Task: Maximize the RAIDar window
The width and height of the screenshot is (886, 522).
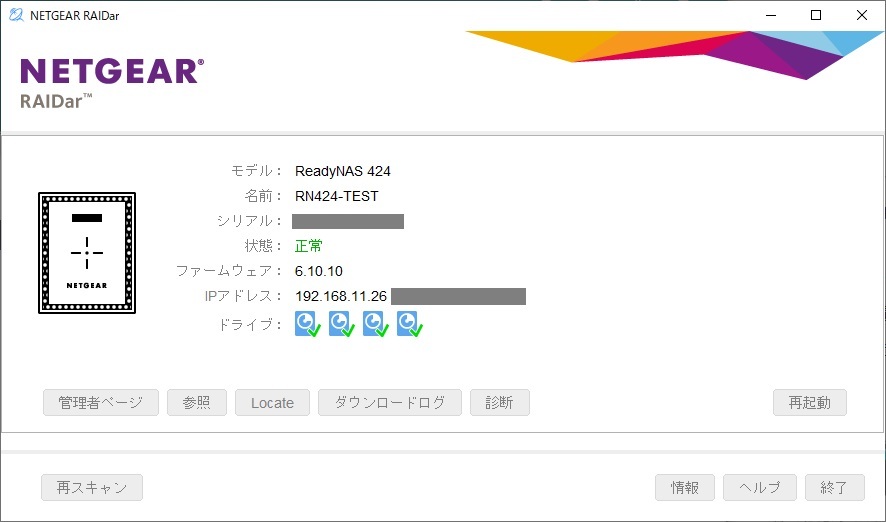Action: [x=816, y=15]
